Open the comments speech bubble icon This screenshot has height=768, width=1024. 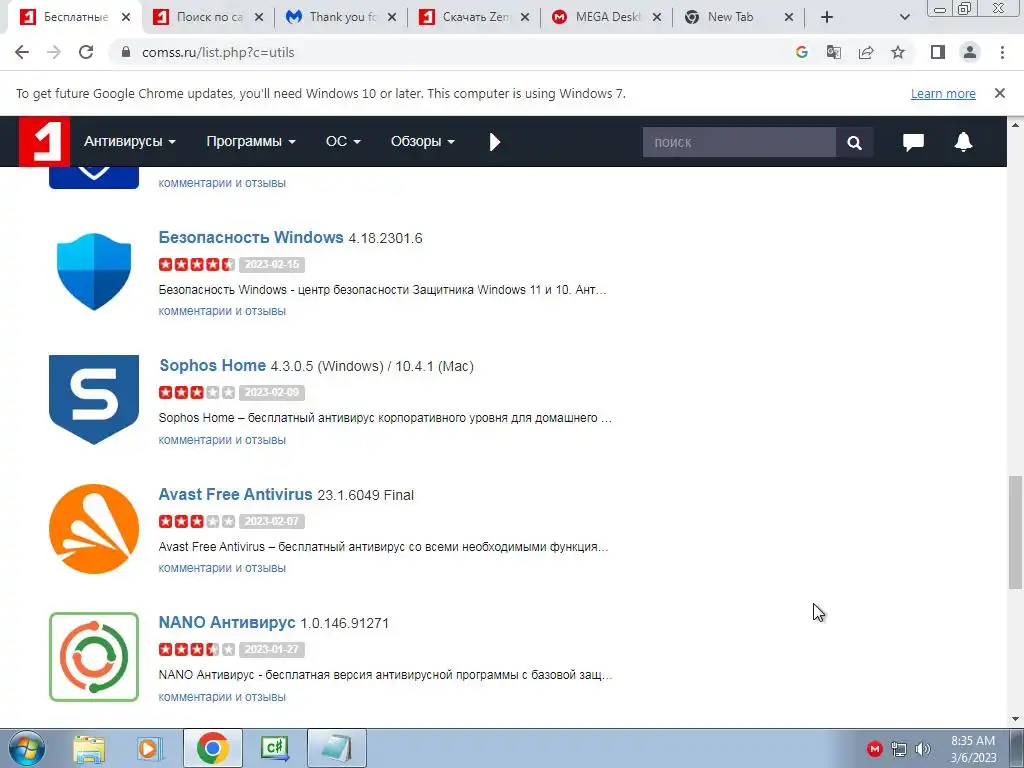pyautogui.click(x=913, y=142)
